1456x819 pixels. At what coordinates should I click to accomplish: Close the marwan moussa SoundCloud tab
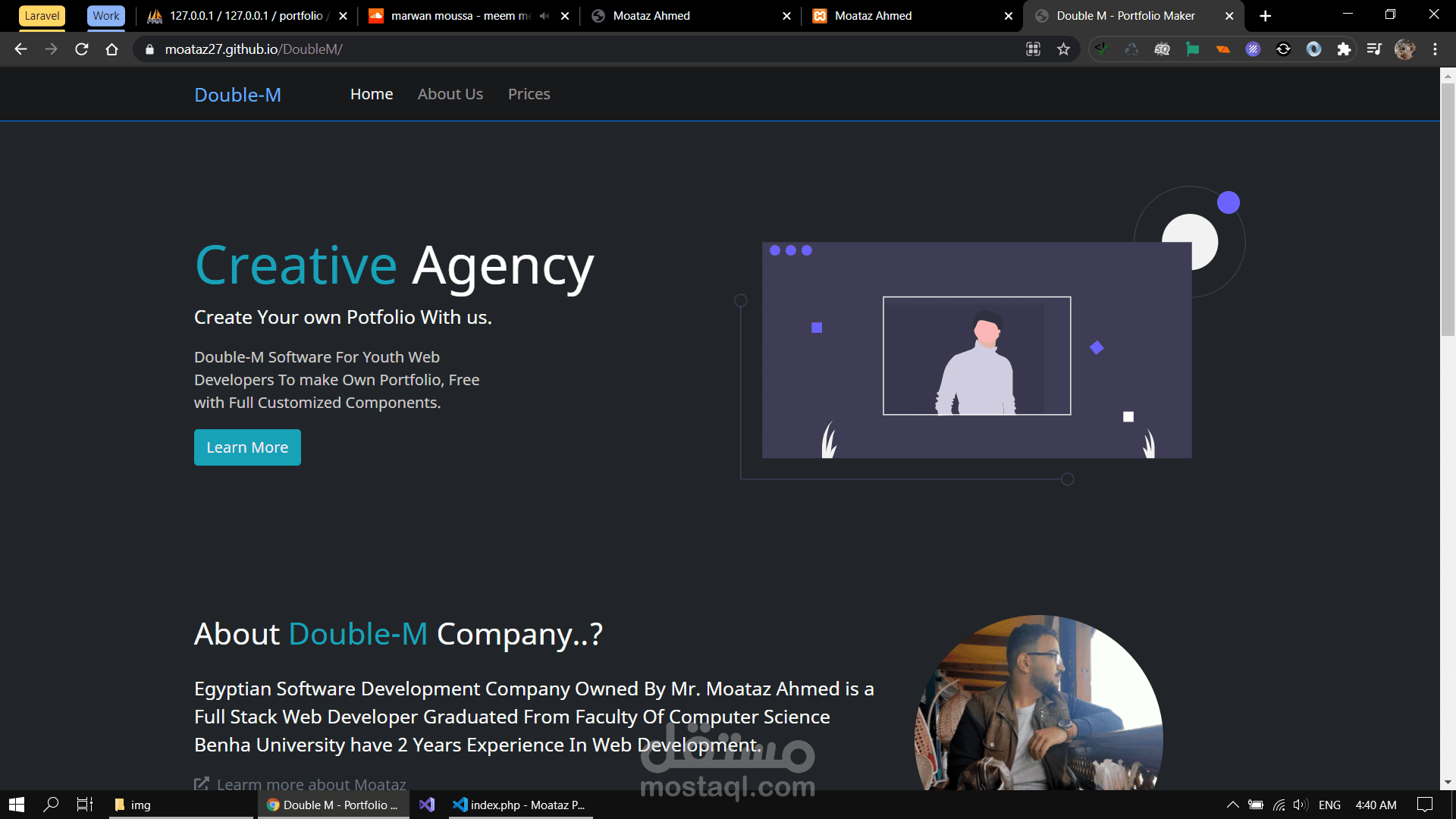pyautogui.click(x=564, y=16)
